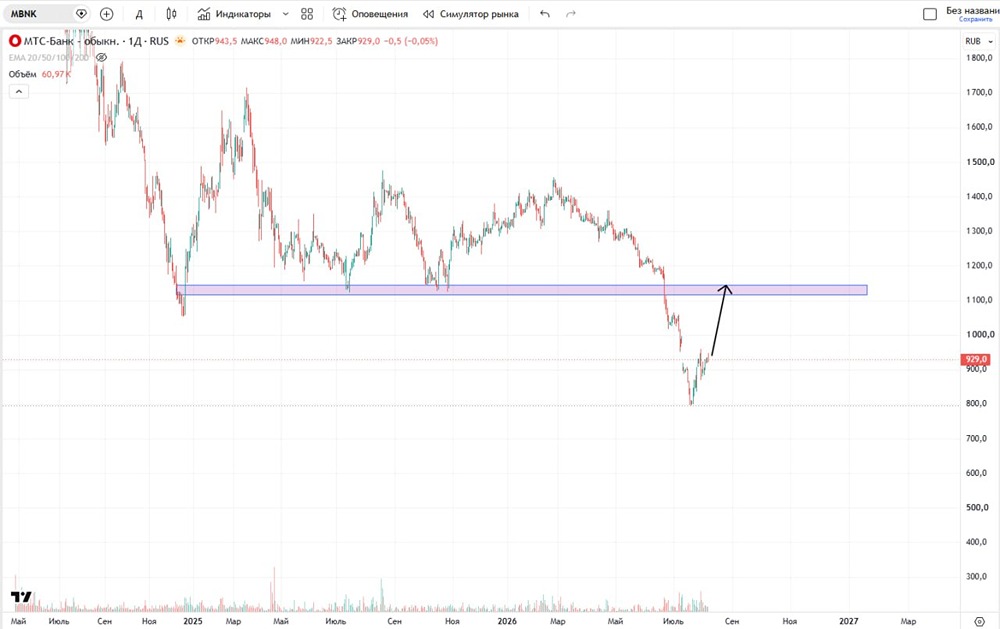Click the 1100,0 price axis label
Image resolution: width=1000 pixels, height=629 pixels.
979,300
